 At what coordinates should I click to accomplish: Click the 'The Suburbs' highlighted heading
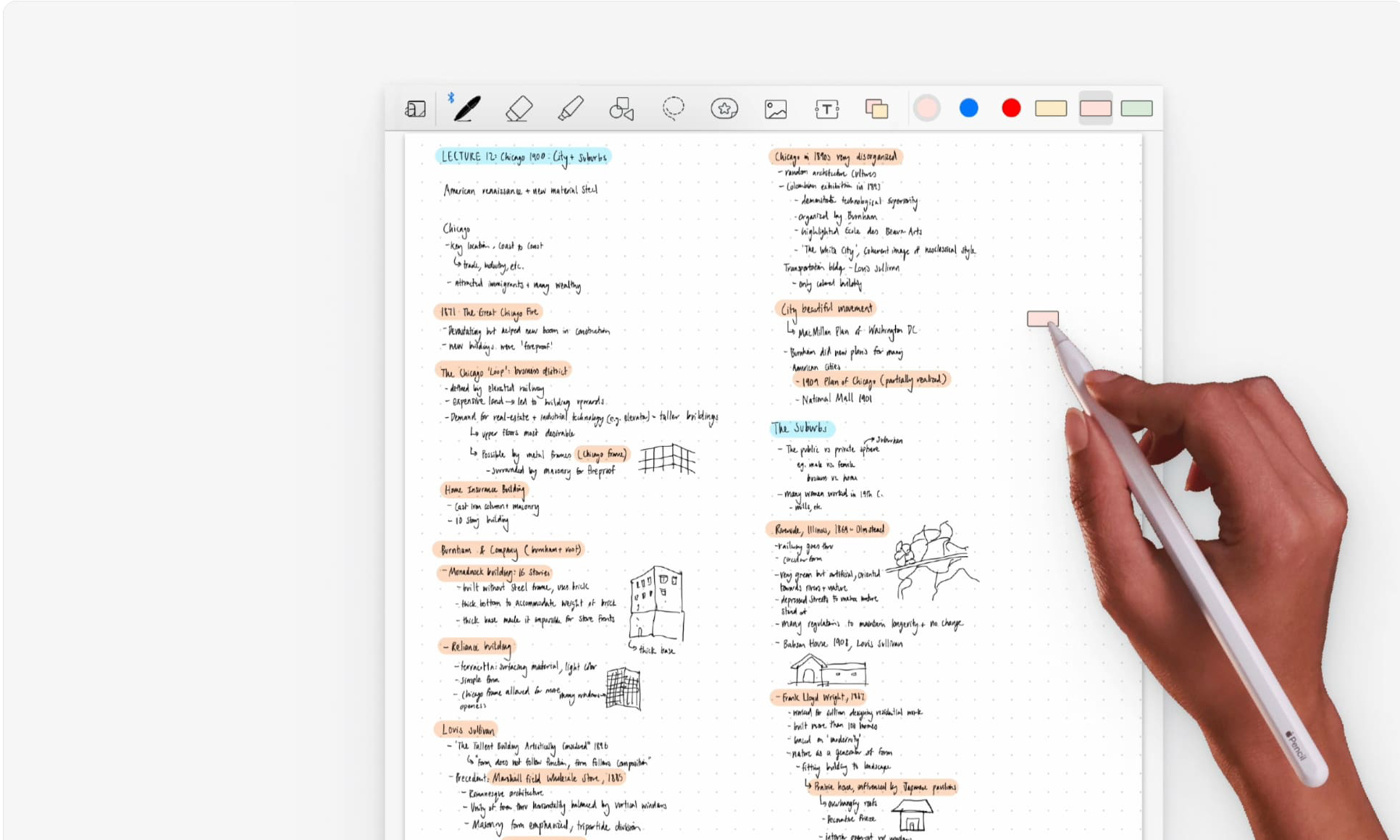click(802, 428)
